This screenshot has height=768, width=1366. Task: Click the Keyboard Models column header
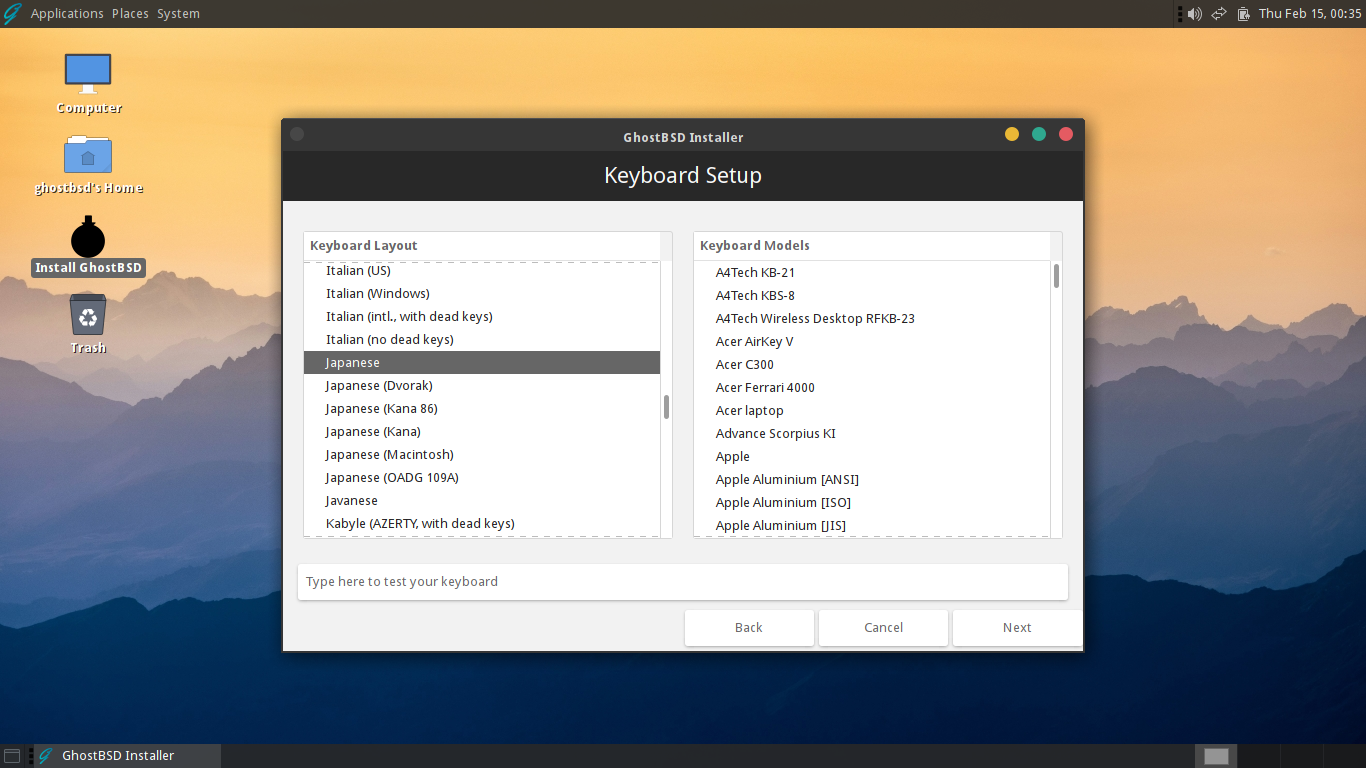(872, 246)
